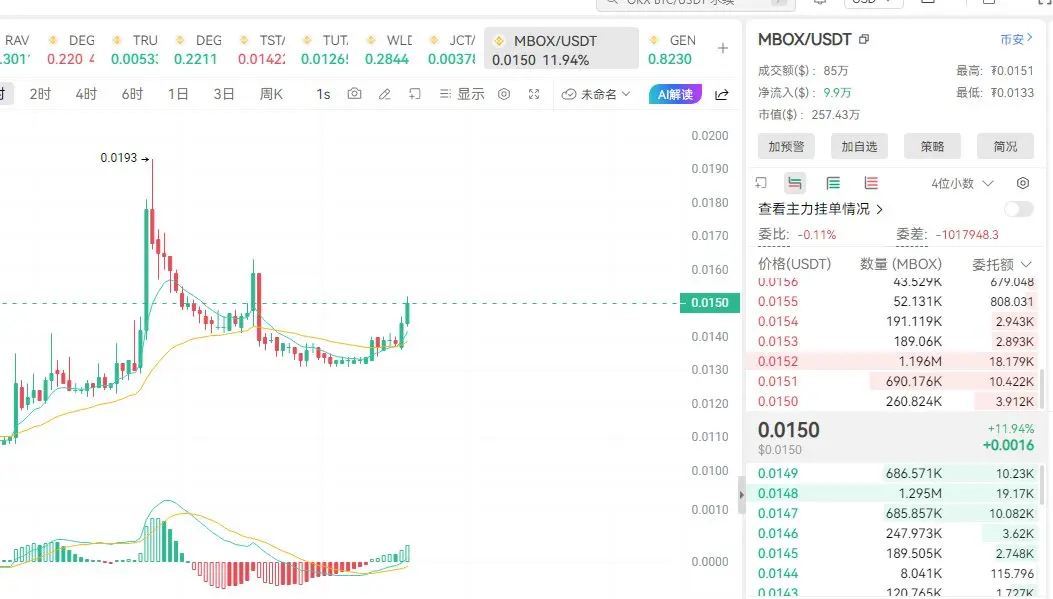
Task: Expand 查看主力挂单情况 details
Action: (x=820, y=209)
